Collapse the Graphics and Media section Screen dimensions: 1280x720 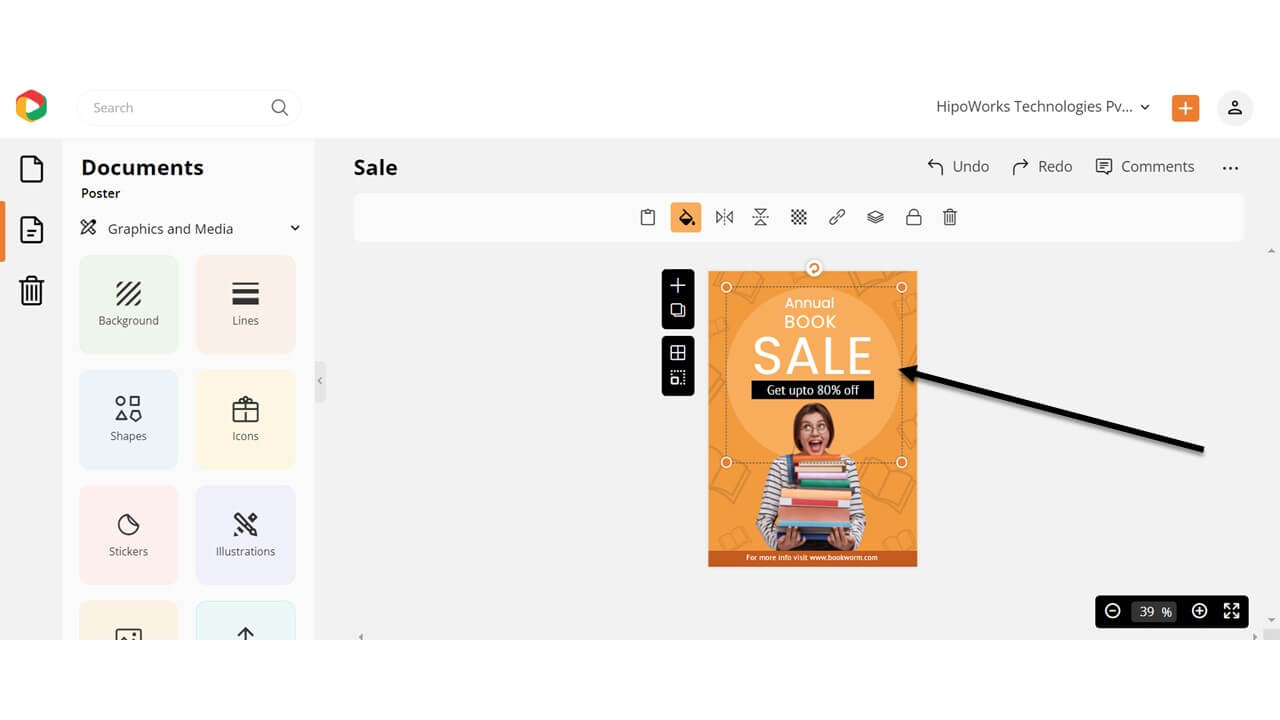click(294, 228)
